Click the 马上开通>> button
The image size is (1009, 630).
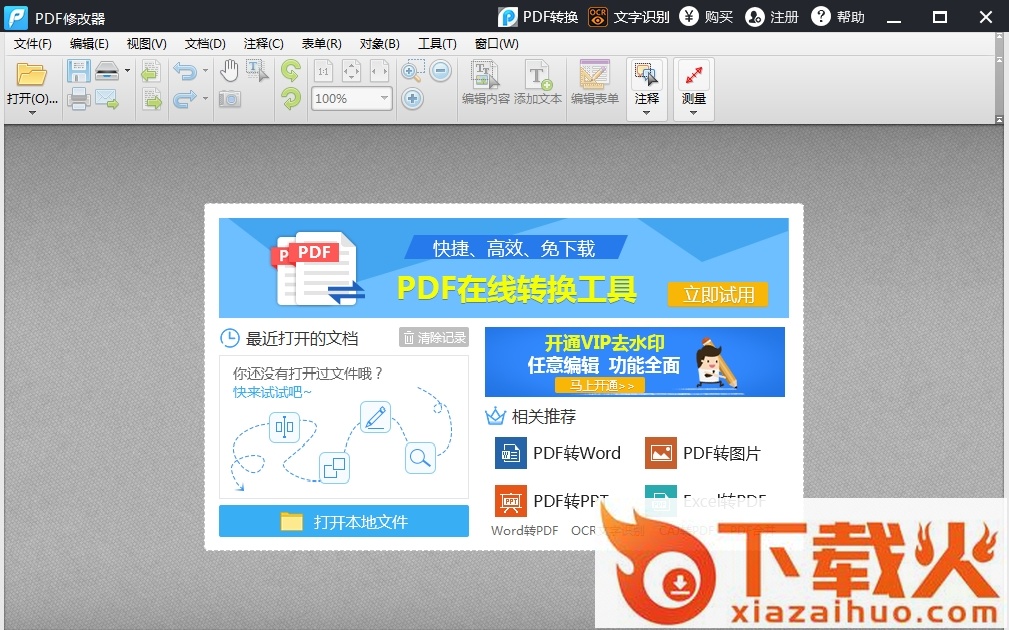600,385
